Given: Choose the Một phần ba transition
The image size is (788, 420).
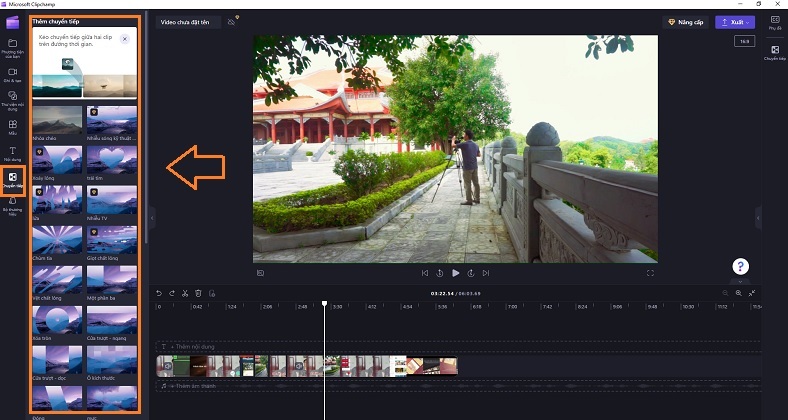Looking at the screenshot, I should pos(112,280).
